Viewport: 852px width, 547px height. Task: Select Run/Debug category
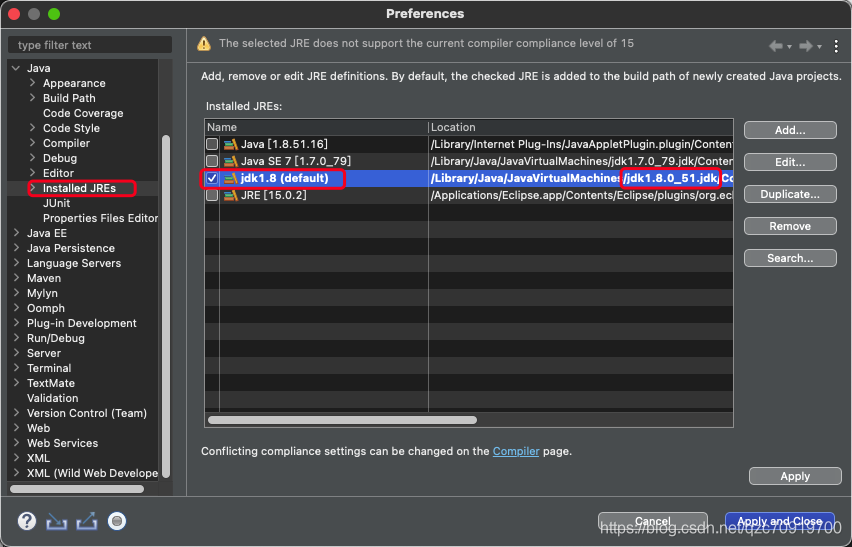pos(56,338)
